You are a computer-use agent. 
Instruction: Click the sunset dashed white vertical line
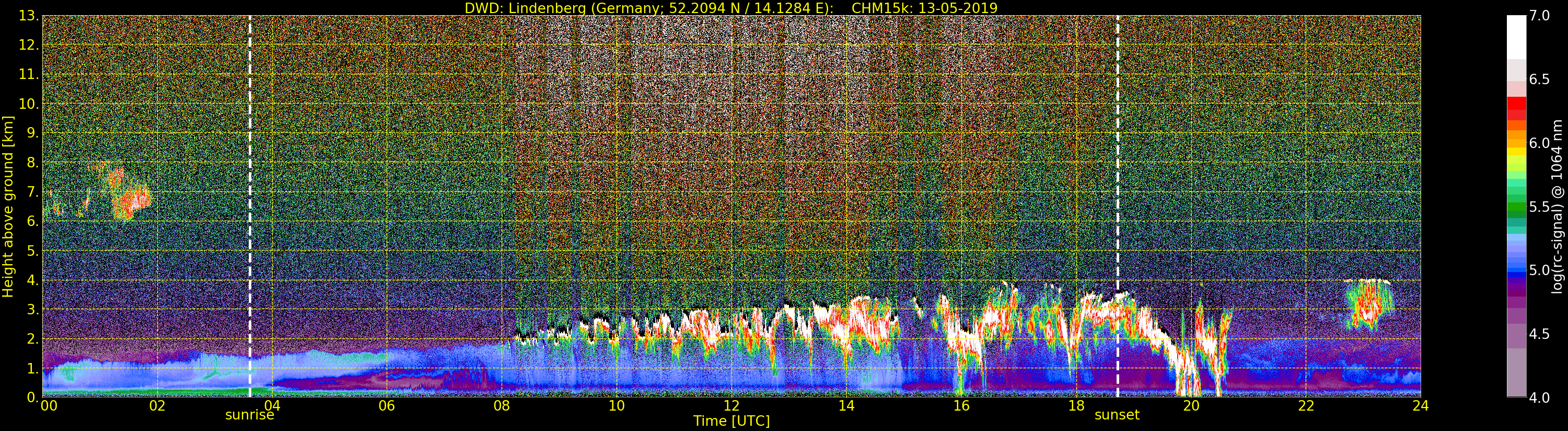coord(1118,206)
